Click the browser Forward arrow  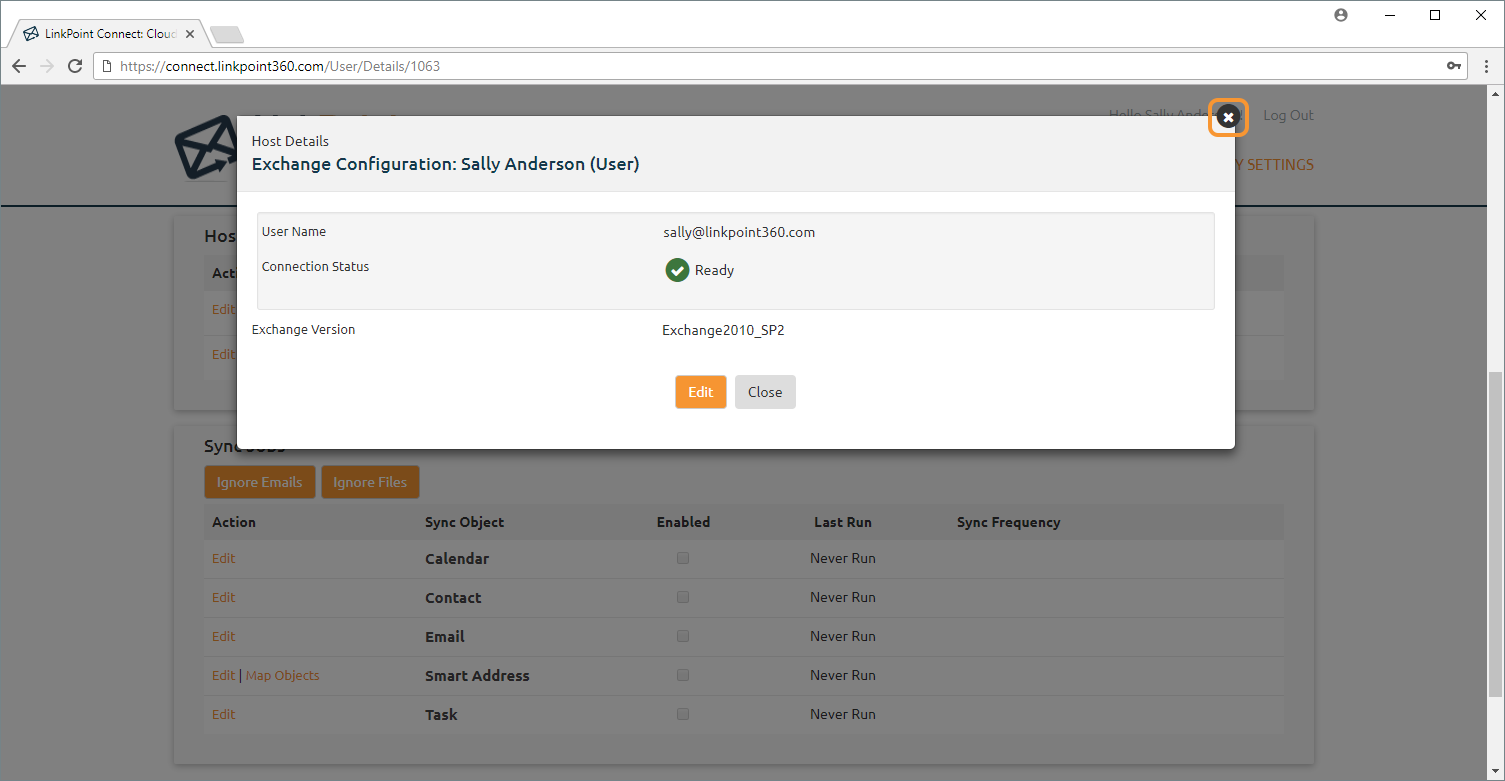(47, 66)
